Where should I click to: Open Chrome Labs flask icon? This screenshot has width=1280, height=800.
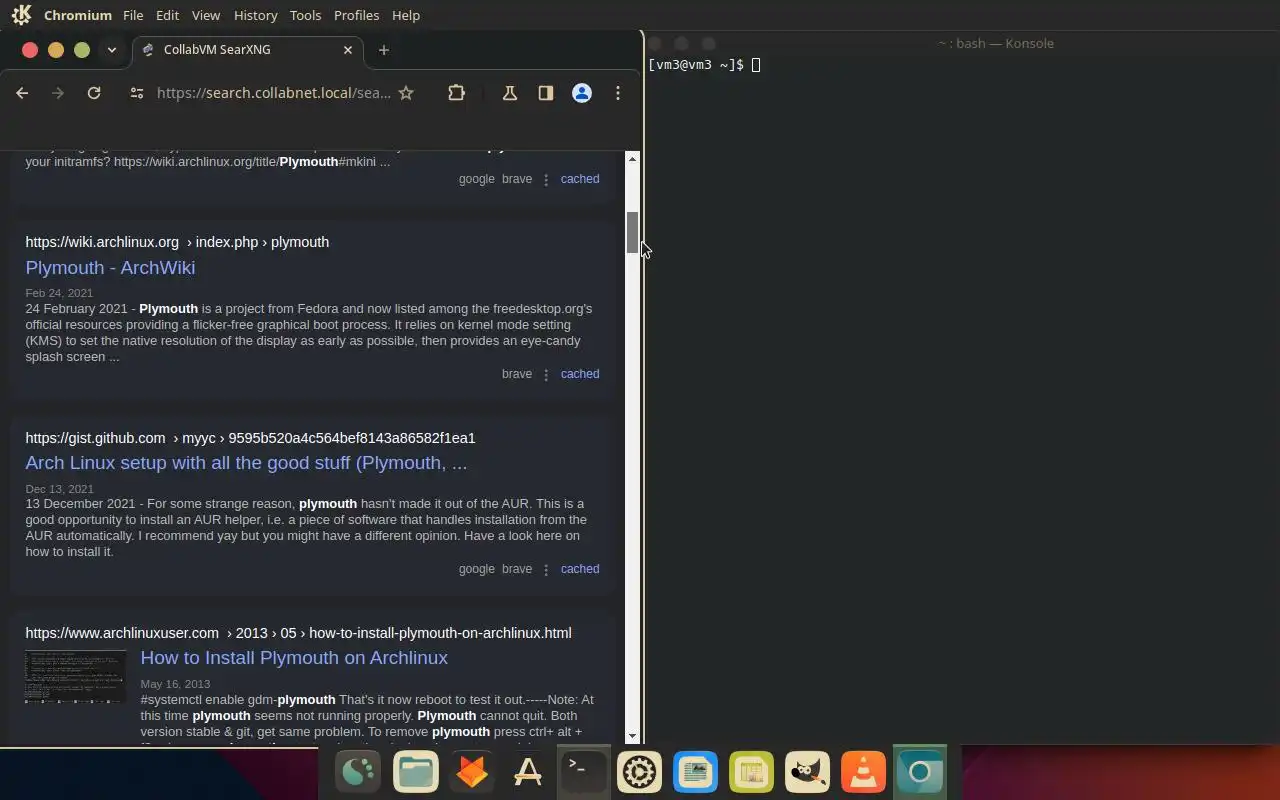pyautogui.click(x=509, y=93)
